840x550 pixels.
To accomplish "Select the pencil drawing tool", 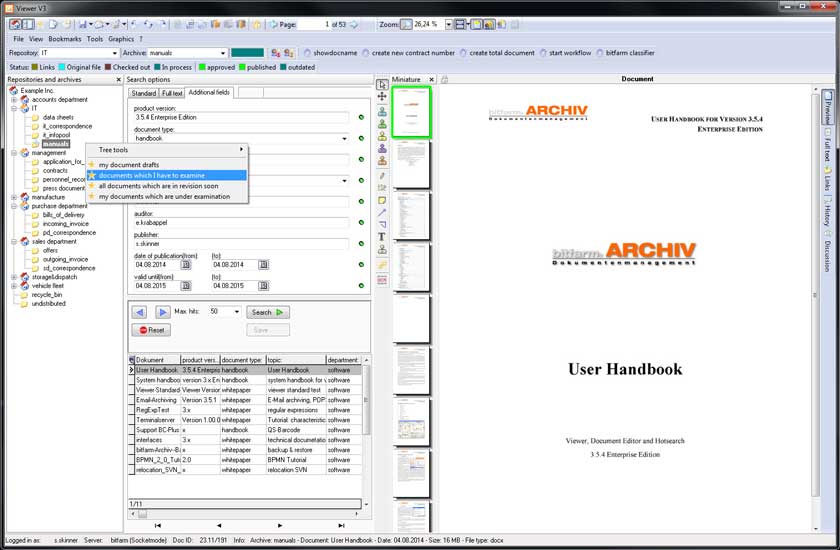I will pyautogui.click(x=382, y=176).
